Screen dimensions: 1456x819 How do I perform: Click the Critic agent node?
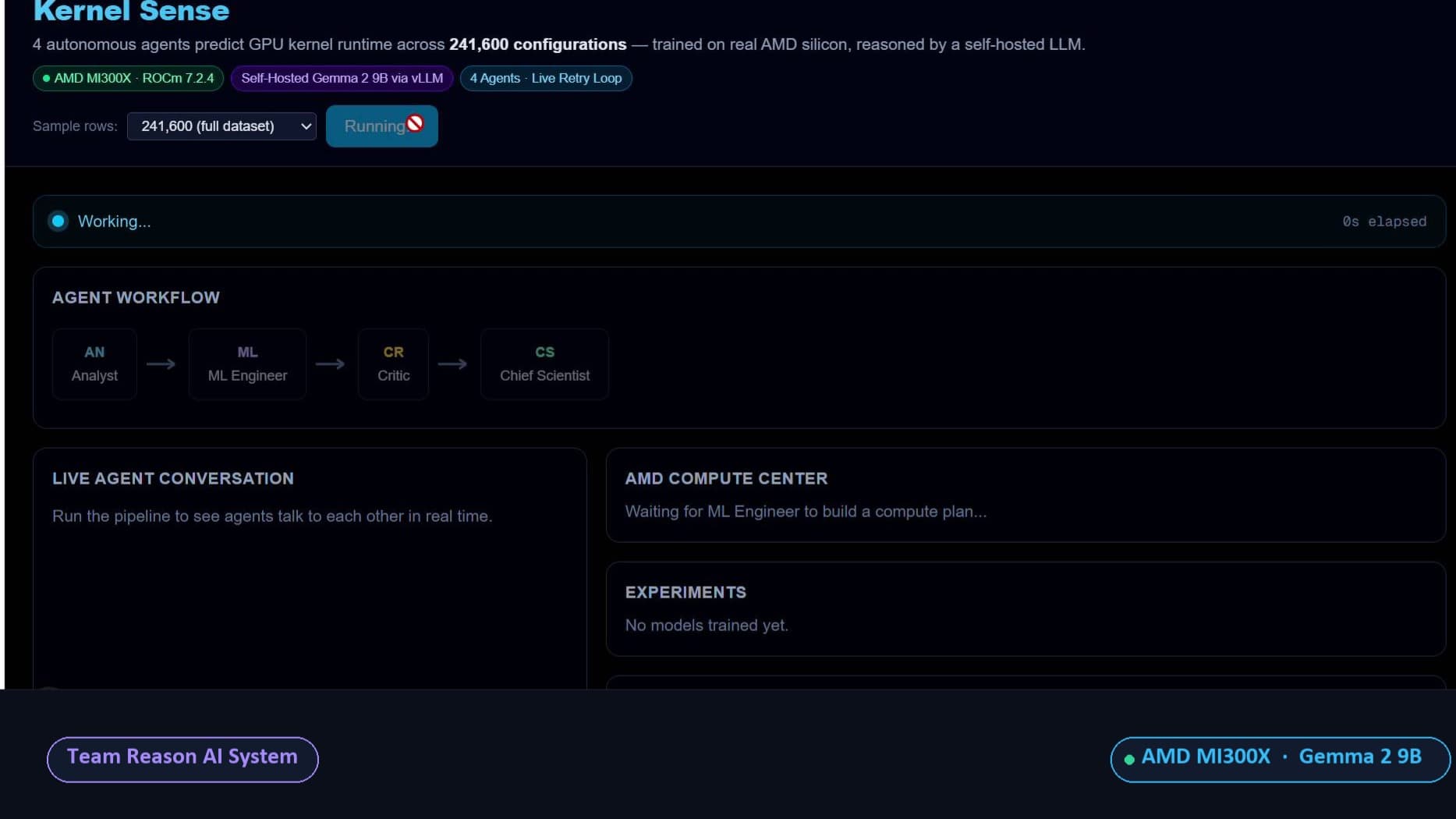point(393,364)
